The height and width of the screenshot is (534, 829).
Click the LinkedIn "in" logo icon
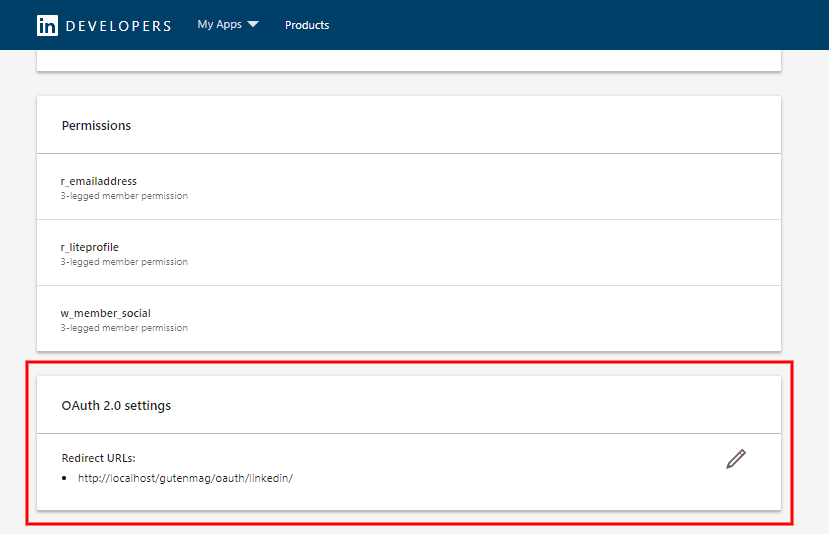(47, 26)
